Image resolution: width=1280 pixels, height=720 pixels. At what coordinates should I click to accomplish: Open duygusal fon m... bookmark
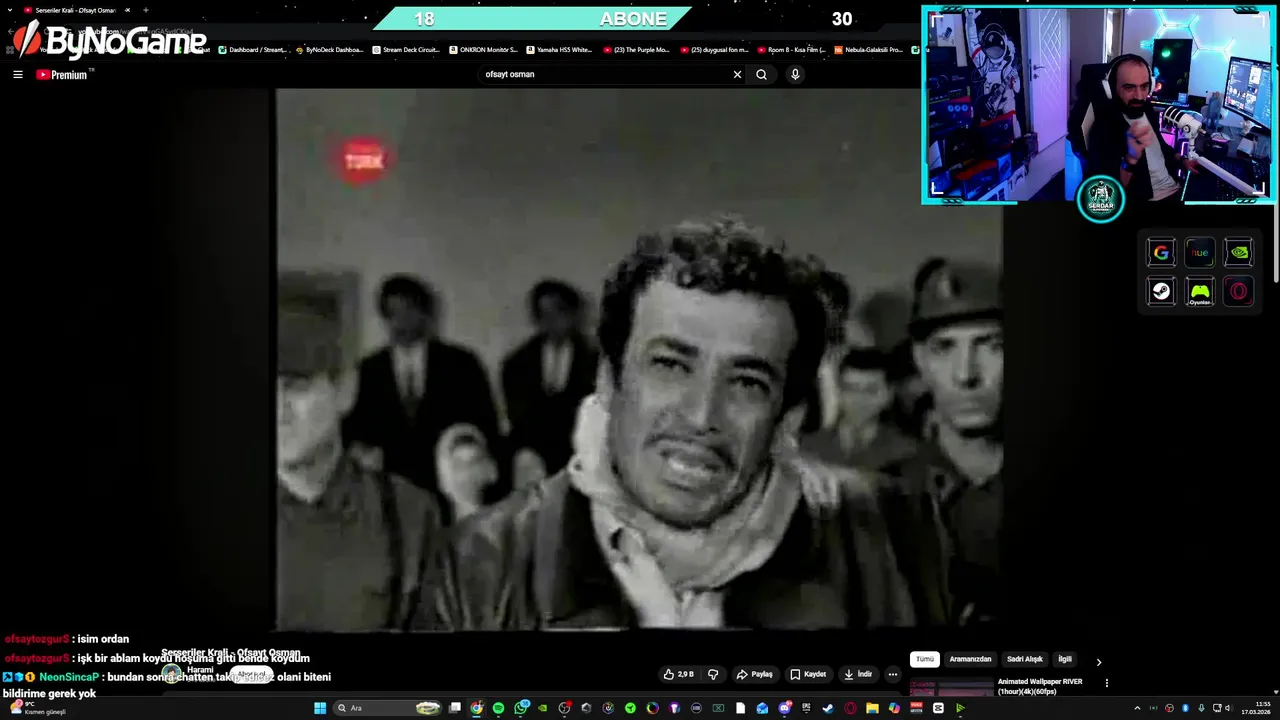coord(714,49)
